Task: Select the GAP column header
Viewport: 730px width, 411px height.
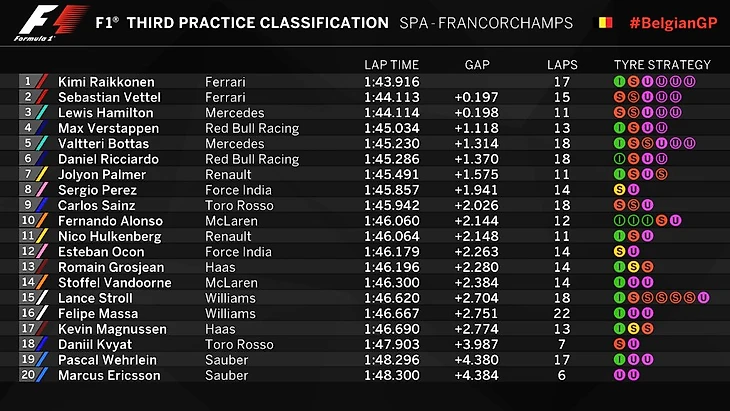Action: tap(477, 65)
